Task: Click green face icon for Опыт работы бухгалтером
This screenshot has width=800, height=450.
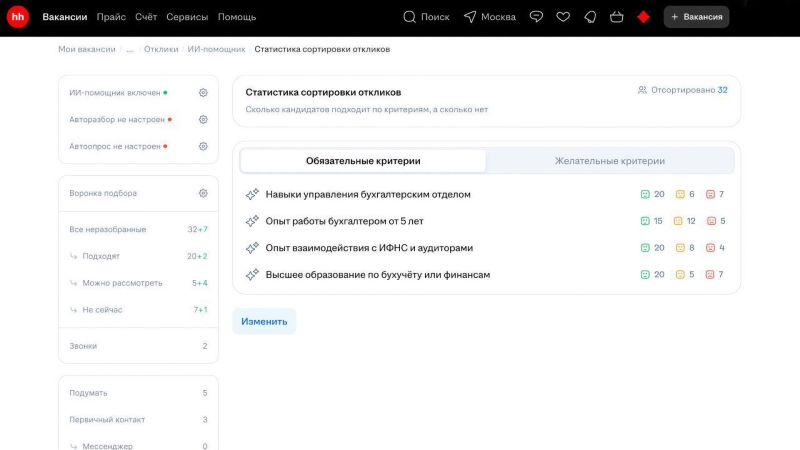Action: pyautogui.click(x=645, y=221)
